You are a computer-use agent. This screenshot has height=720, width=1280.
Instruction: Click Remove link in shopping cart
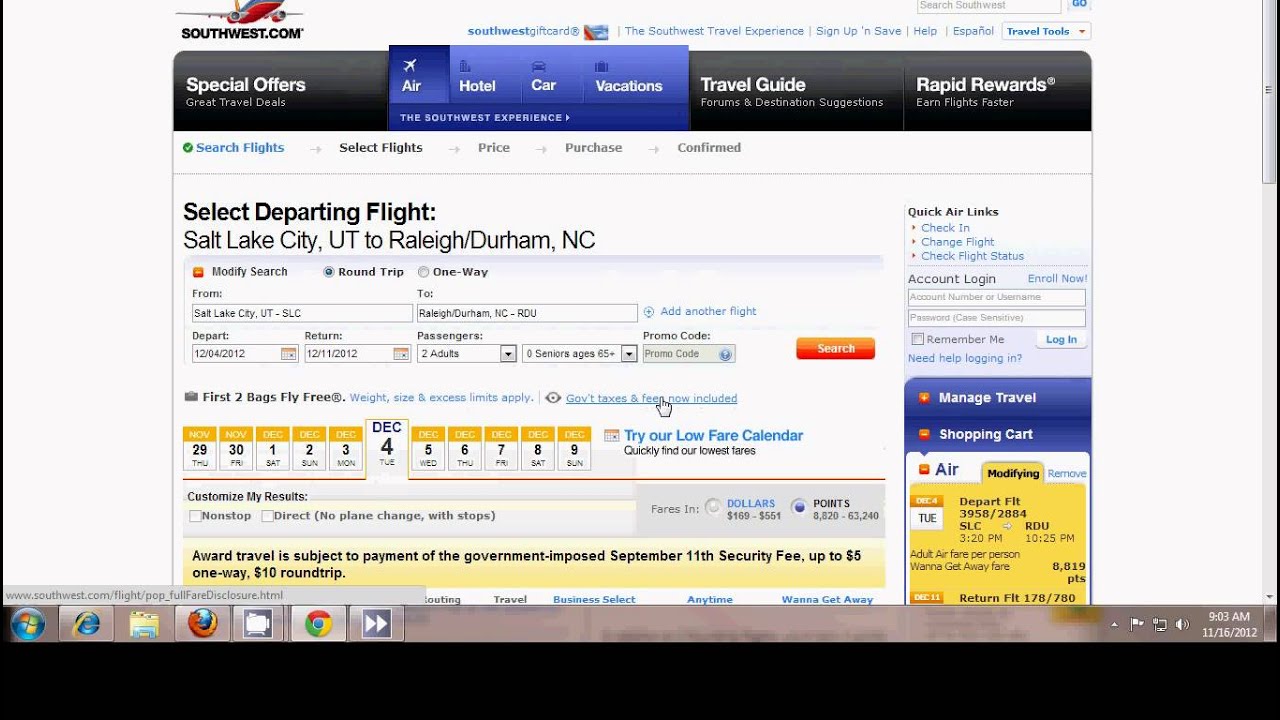(1067, 474)
